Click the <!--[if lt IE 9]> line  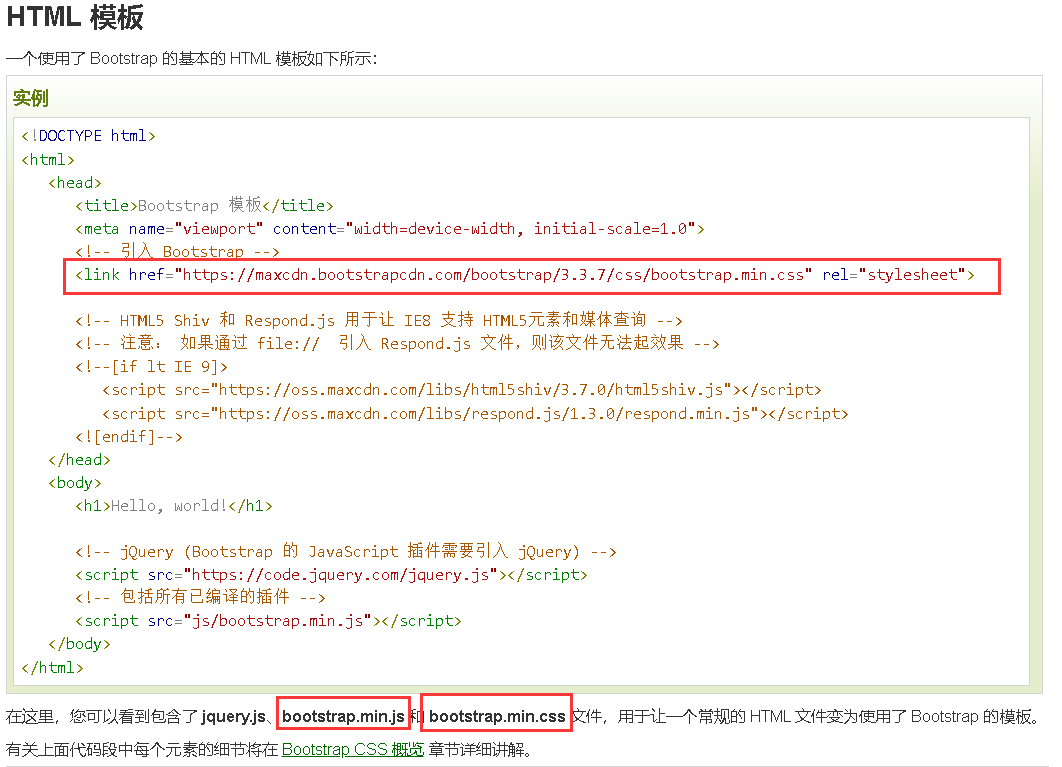[x=152, y=367]
